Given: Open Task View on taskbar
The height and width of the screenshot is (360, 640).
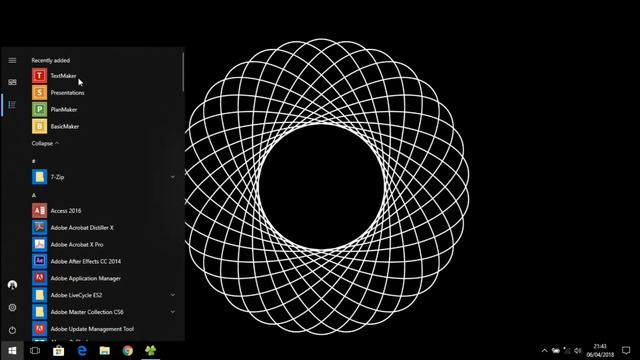Looking at the screenshot, I should pos(35,351).
